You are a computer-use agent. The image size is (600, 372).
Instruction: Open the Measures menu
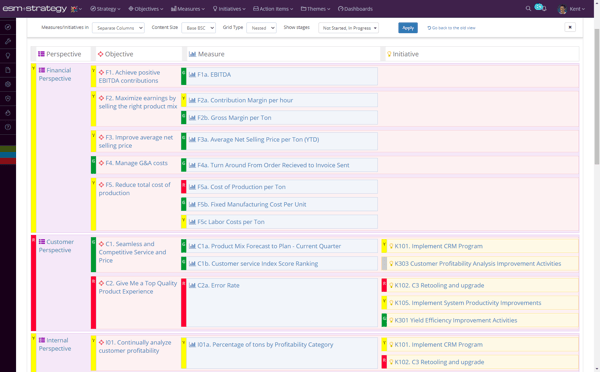188,9
